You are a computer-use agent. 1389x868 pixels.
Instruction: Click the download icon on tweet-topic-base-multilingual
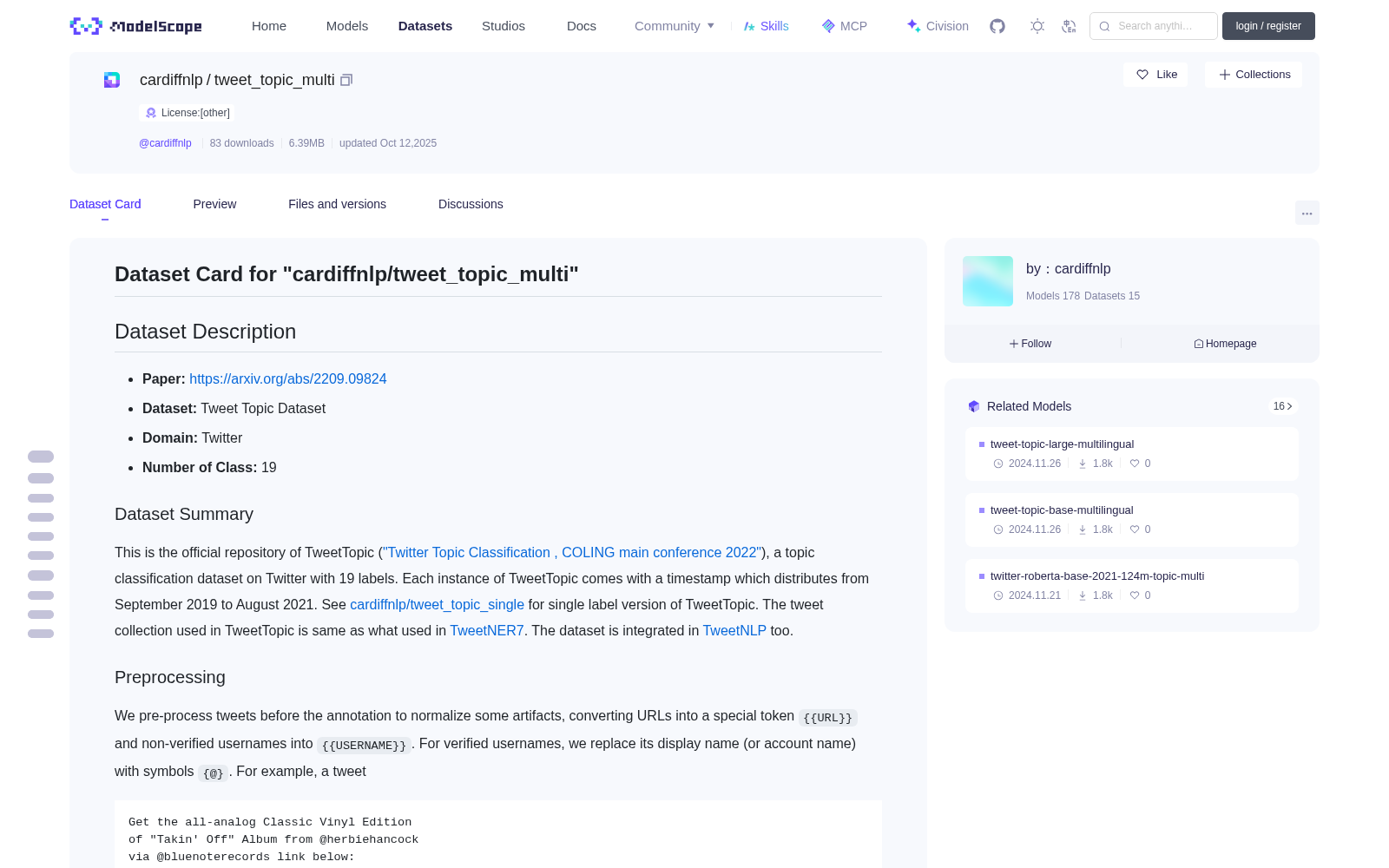tap(1083, 529)
